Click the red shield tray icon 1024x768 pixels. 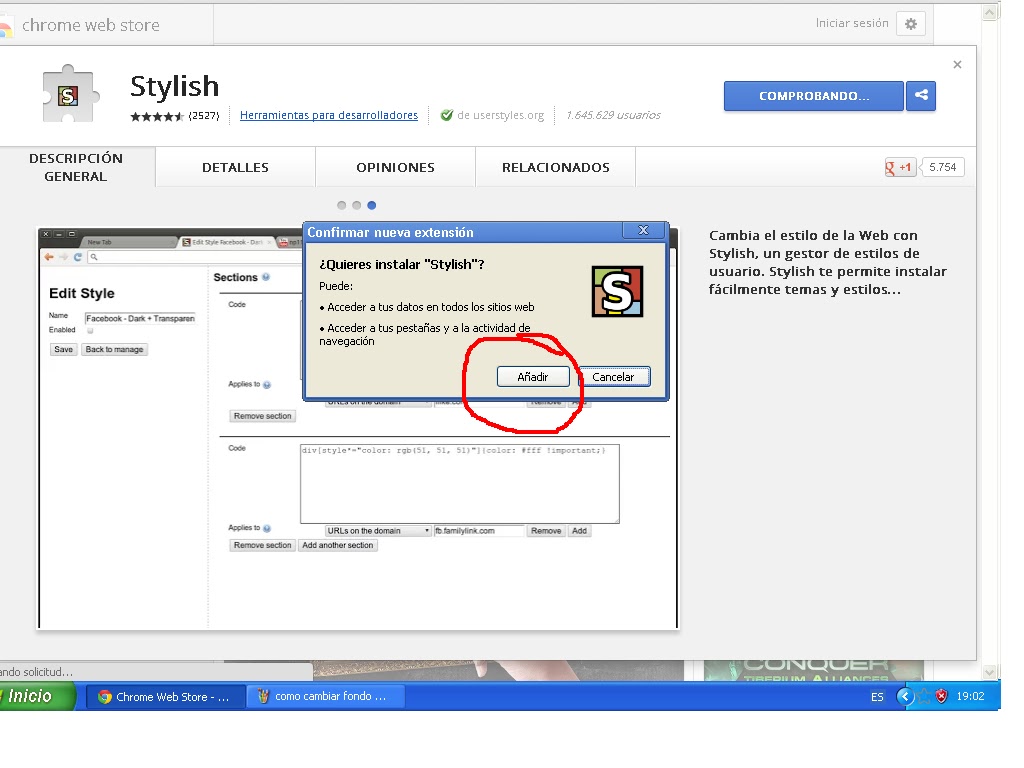click(x=941, y=696)
